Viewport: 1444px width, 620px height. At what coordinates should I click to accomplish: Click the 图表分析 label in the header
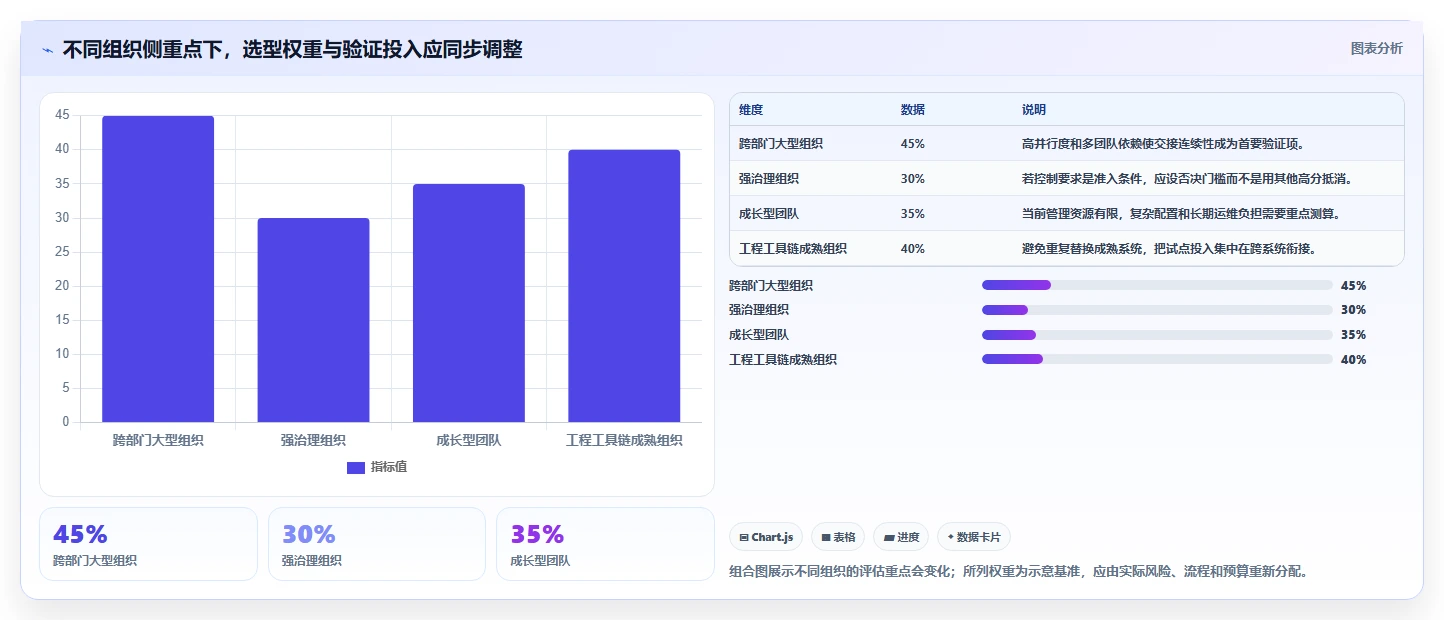click(1376, 48)
